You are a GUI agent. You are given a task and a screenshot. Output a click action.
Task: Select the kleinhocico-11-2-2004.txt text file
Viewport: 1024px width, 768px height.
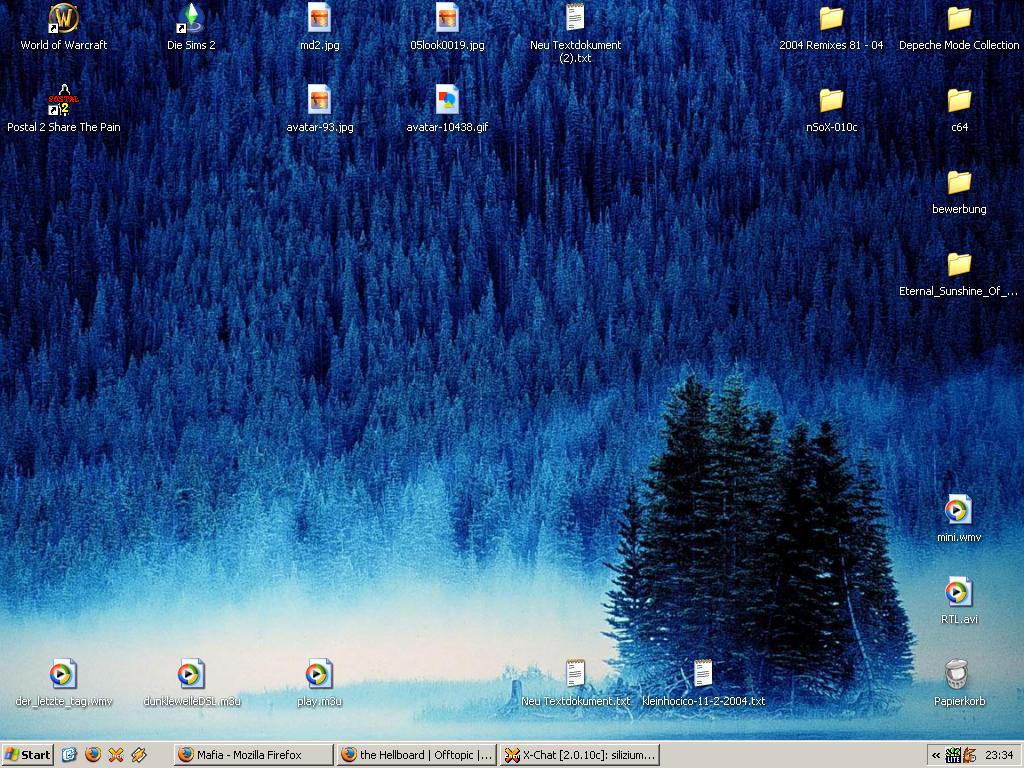click(703, 675)
